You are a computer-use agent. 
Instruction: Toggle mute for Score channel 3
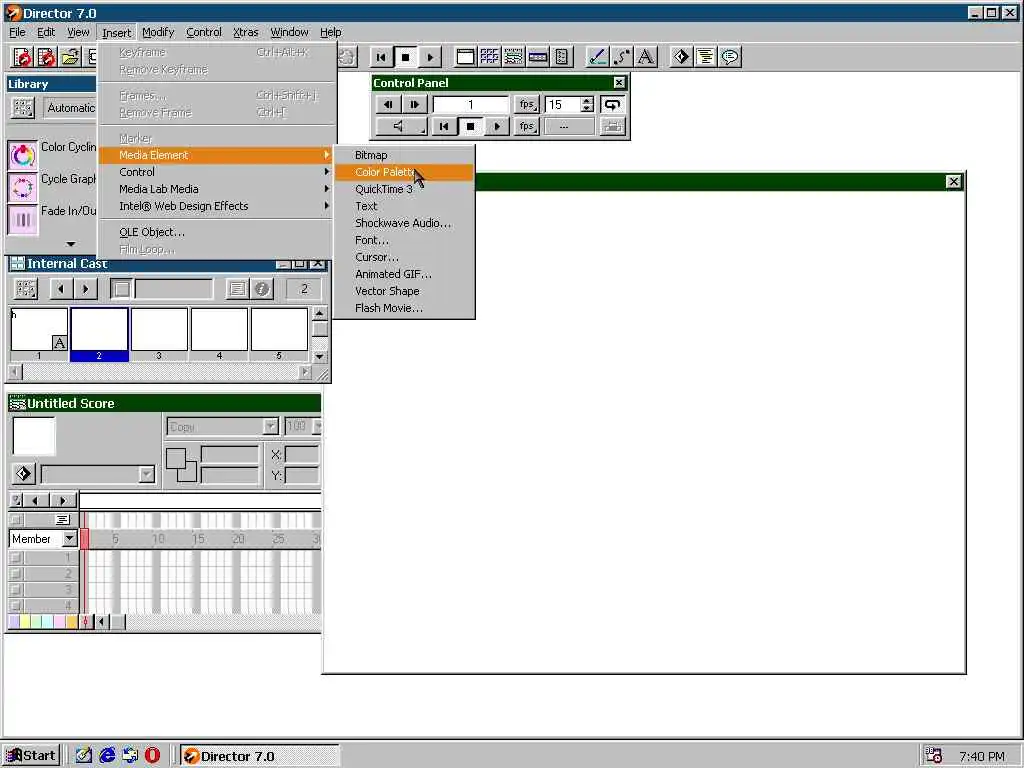pyautogui.click(x=16, y=590)
